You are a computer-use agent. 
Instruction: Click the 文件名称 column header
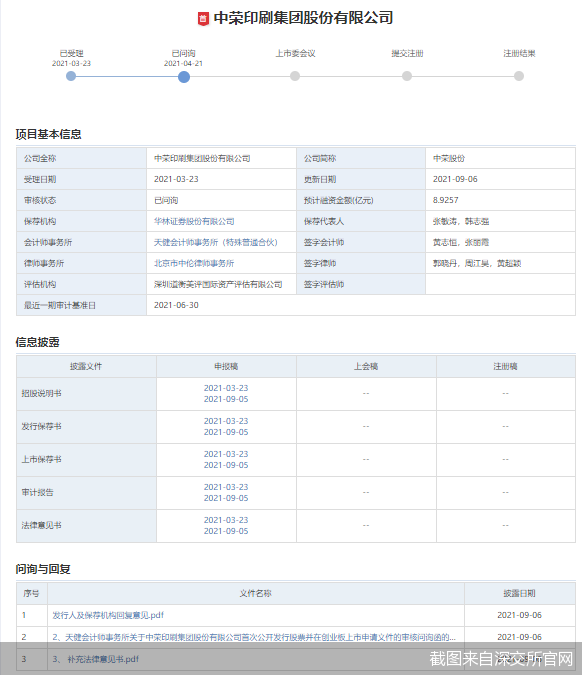click(256, 593)
